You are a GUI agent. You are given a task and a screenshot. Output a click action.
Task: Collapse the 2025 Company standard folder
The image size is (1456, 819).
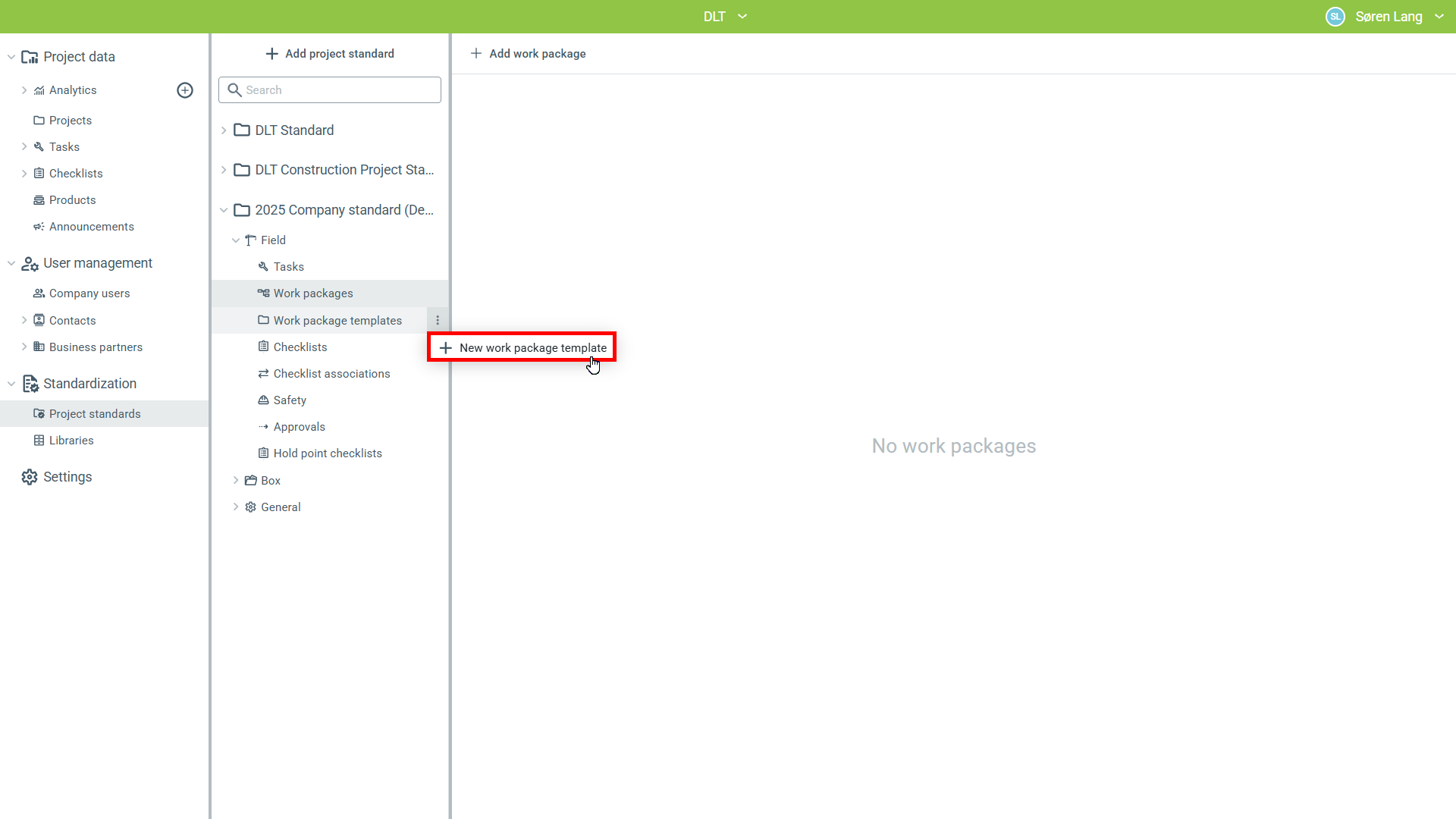click(224, 210)
